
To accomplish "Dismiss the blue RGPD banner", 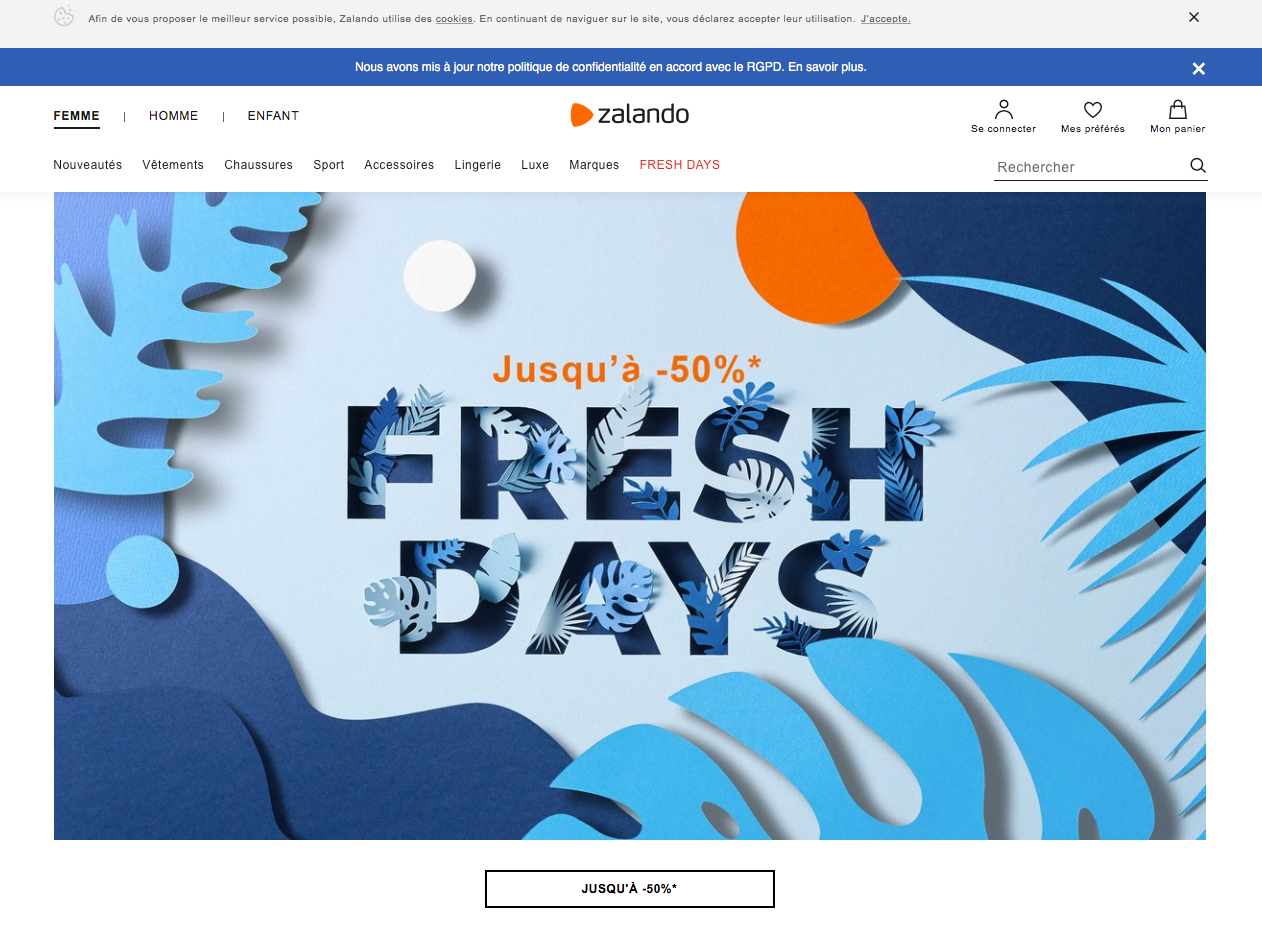I will pyautogui.click(x=1199, y=68).
